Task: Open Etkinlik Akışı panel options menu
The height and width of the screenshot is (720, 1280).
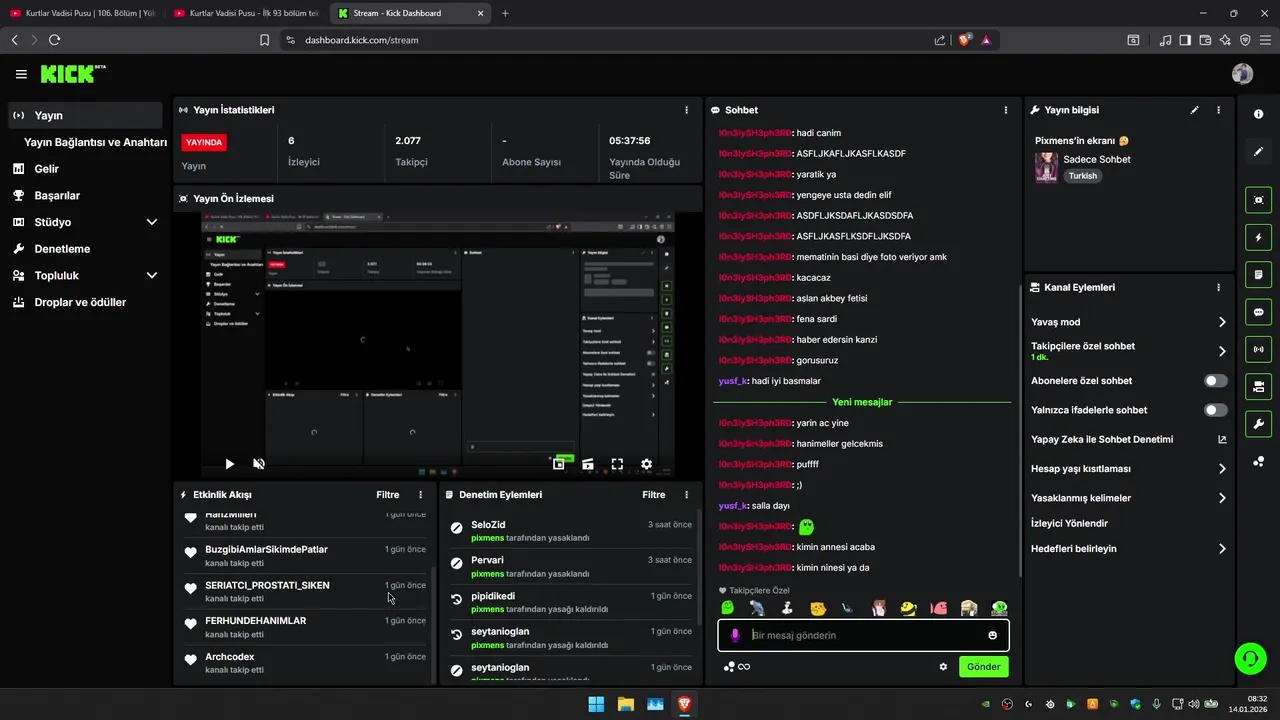Action: pos(420,495)
